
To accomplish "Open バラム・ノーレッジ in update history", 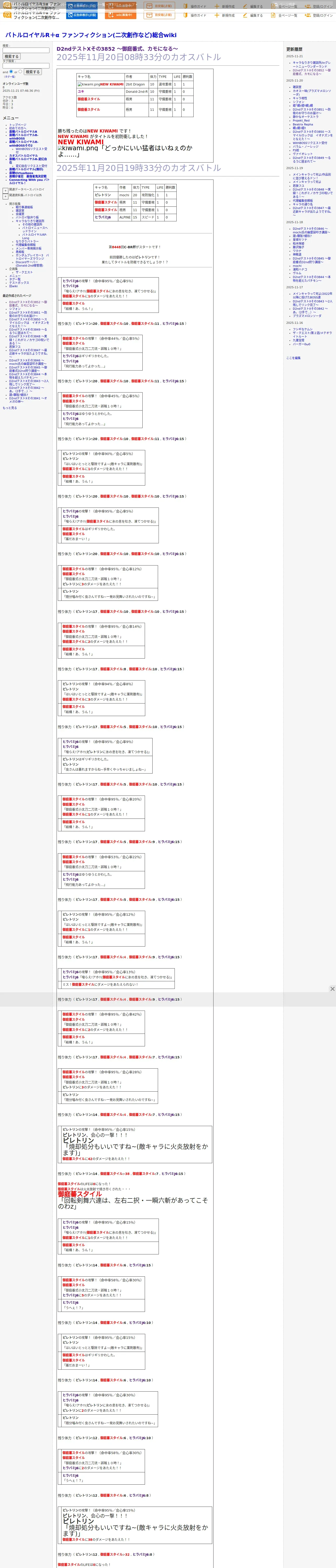I will tap(305, 147).
